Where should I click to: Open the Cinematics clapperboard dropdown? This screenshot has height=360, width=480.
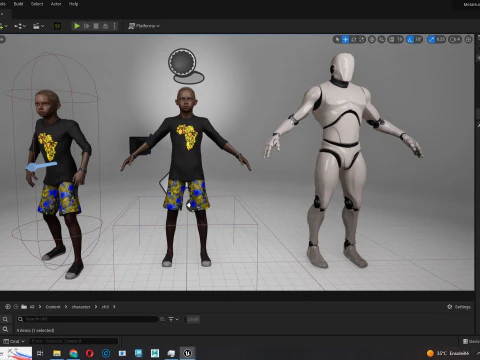pos(39,26)
